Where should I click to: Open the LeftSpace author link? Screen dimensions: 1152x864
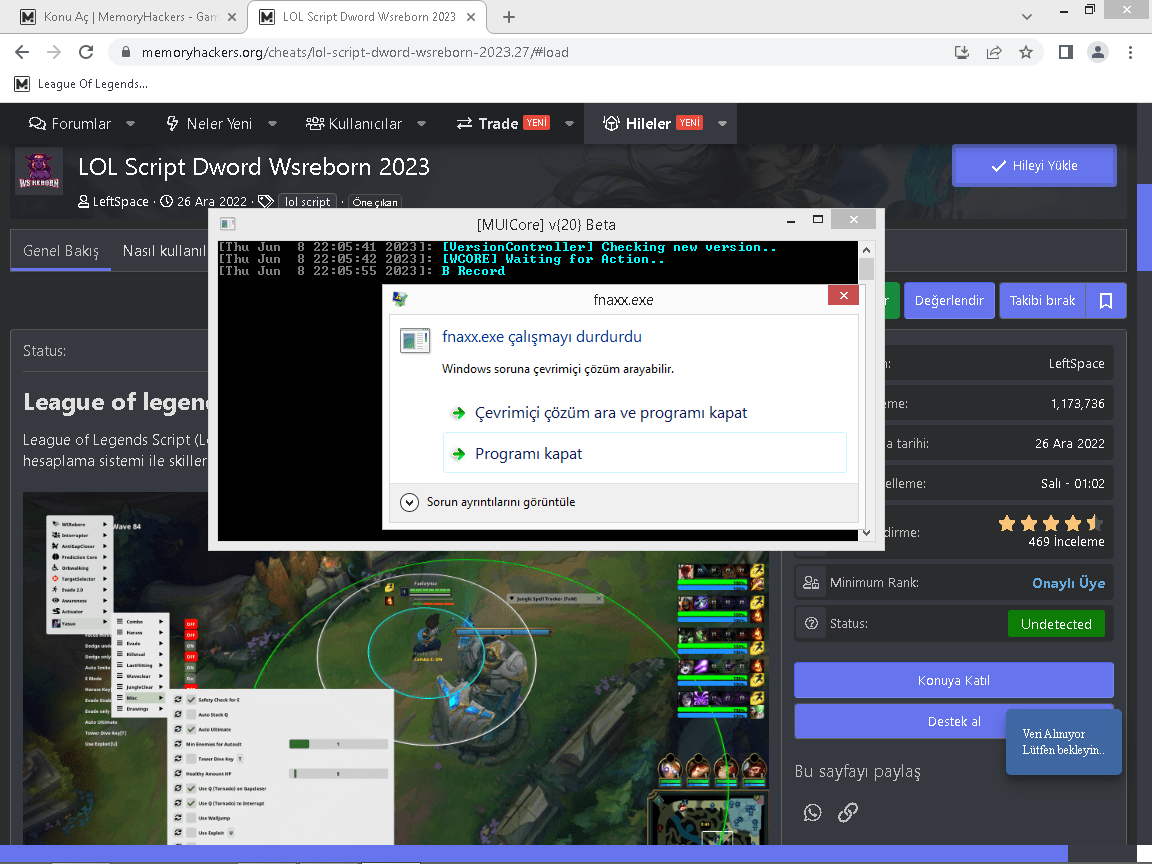(120, 201)
